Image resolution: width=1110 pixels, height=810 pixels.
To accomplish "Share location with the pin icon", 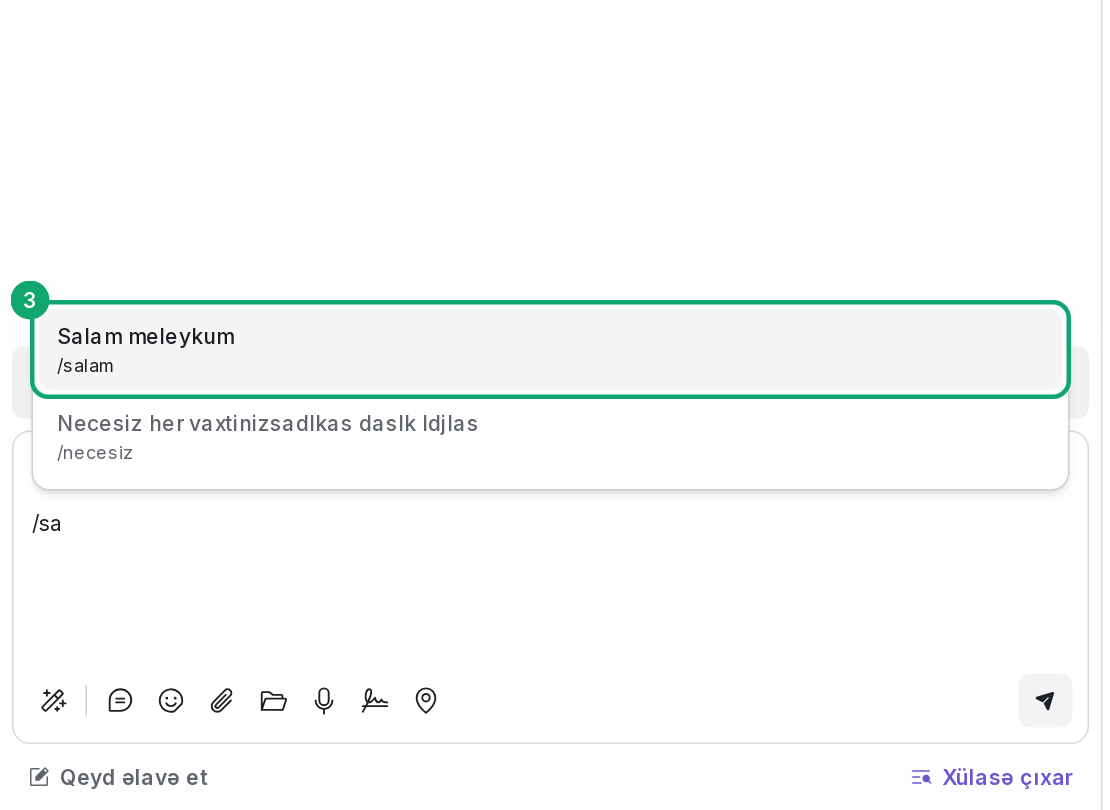I will [425, 700].
